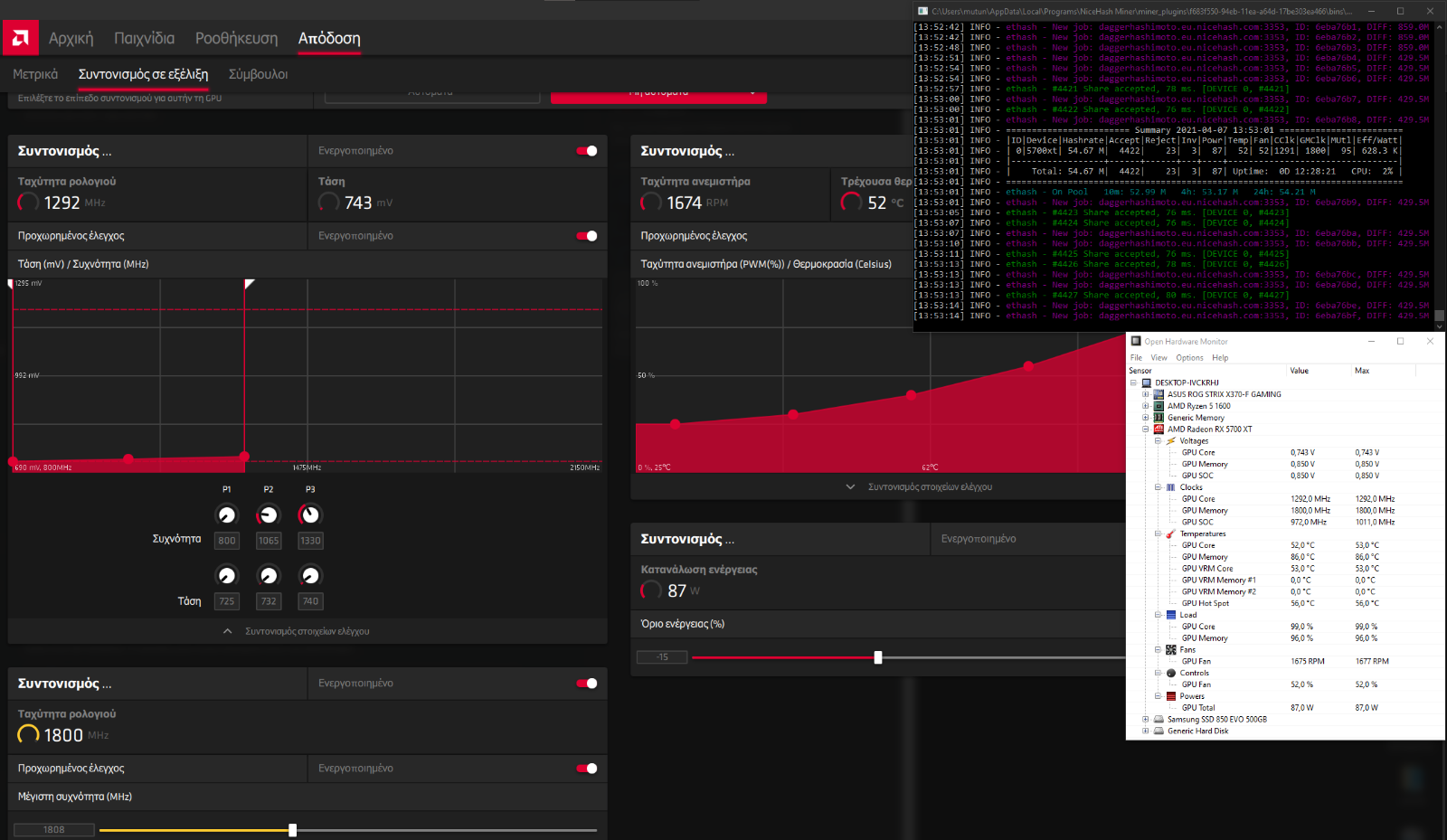Image resolution: width=1447 pixels, height=840 pixels.
Task: Click the DESKTOP-IVCKRHJ computer icon
Action: tap(1147, 382)
